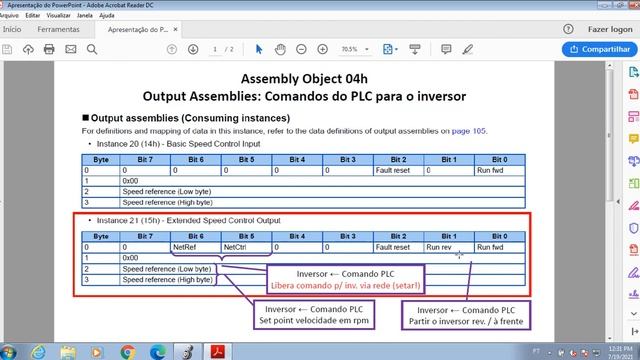
Task: Open Compress PDF tool in sidebar
Action: point(633,250)
